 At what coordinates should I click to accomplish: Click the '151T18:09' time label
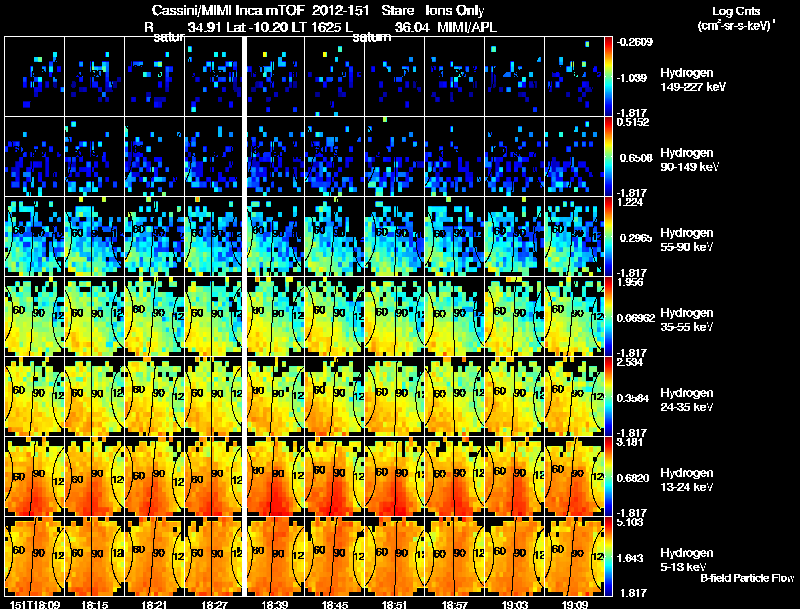35,604
